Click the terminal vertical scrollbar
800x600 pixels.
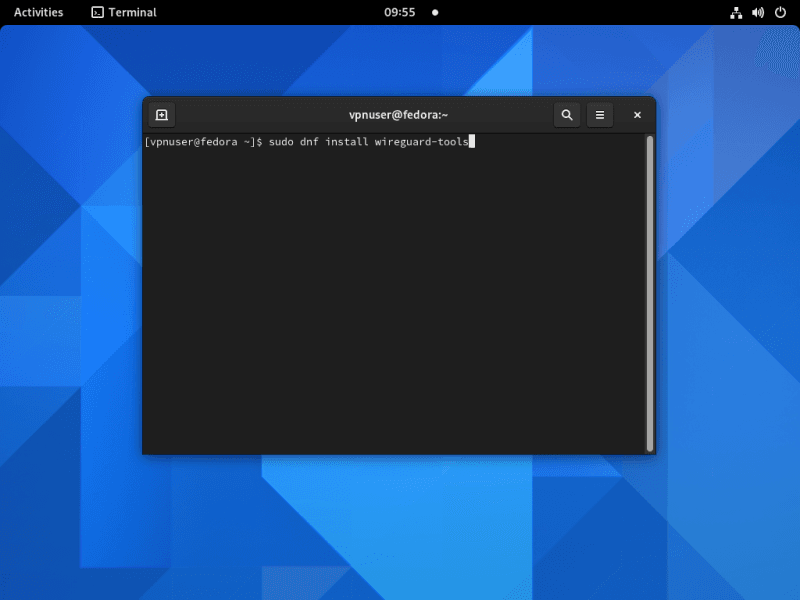click(650, 292)
